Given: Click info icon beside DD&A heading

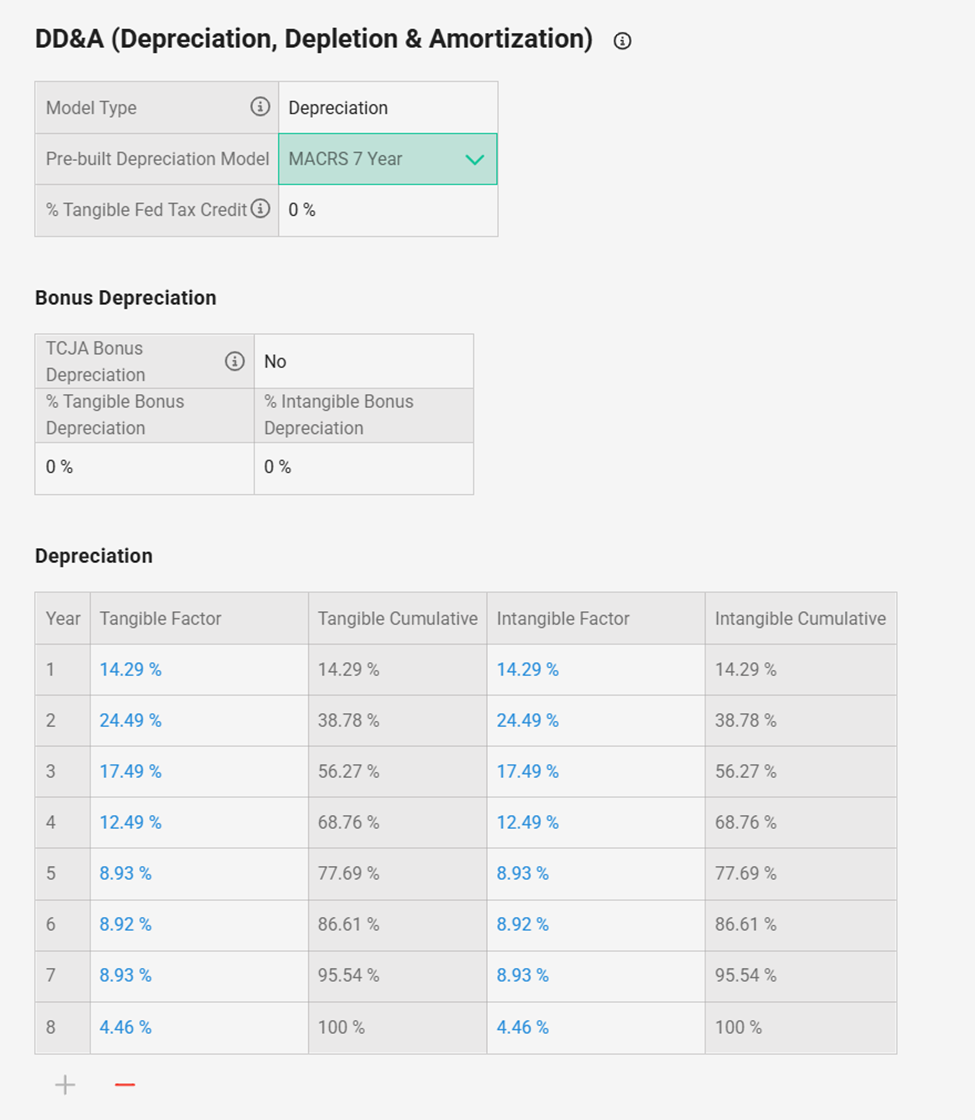Looking at the screenshot, I should [622, 41].
